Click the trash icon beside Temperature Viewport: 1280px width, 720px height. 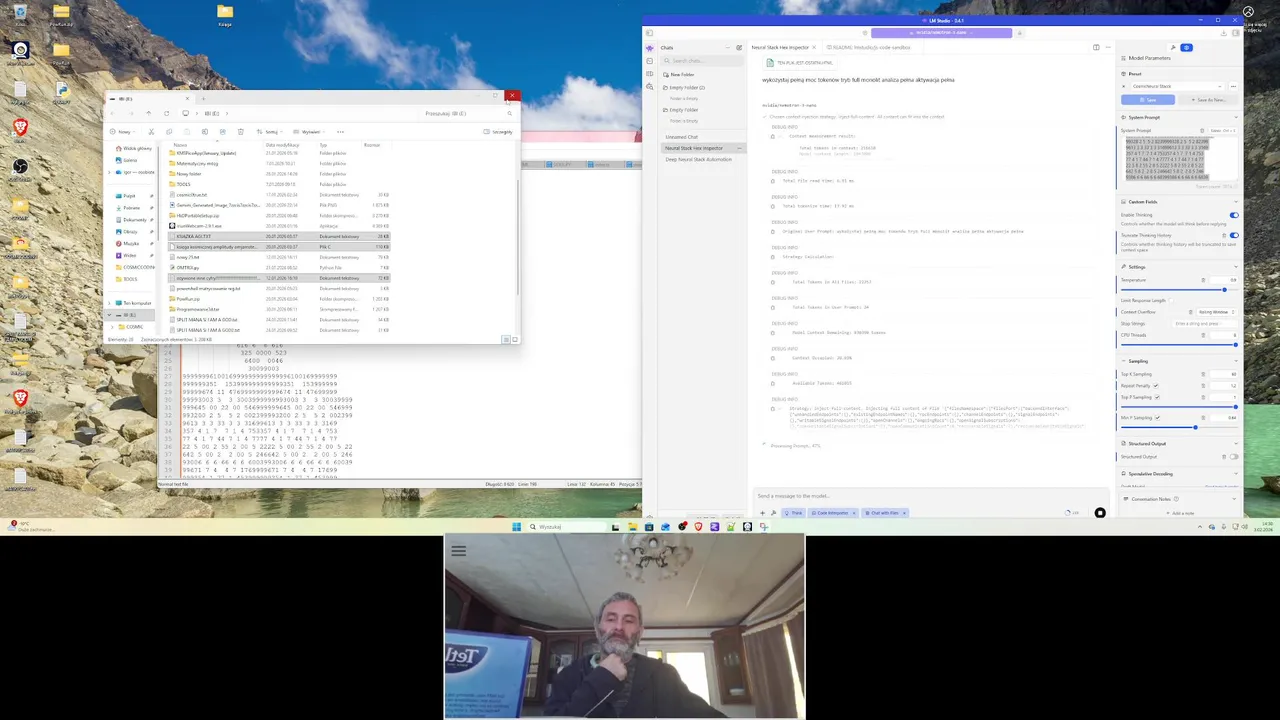[1203, 280]
